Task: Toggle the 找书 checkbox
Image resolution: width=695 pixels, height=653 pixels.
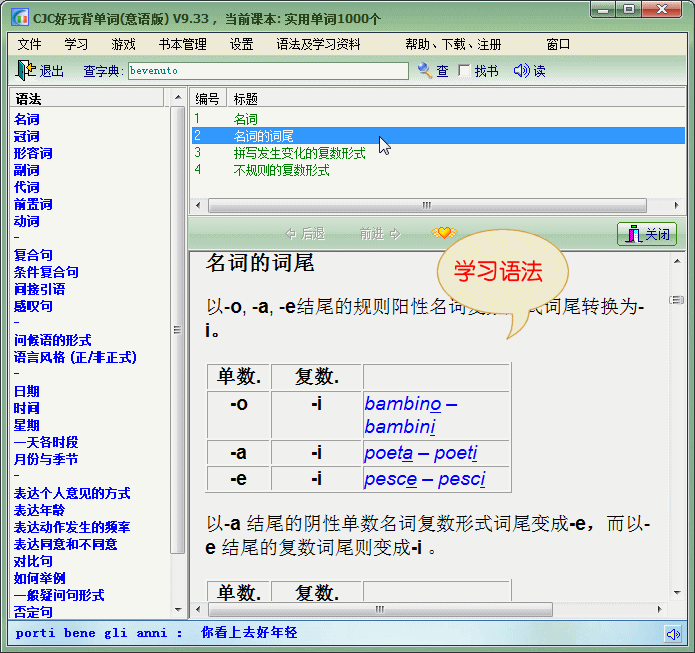Action: click(x=464, y=71)
